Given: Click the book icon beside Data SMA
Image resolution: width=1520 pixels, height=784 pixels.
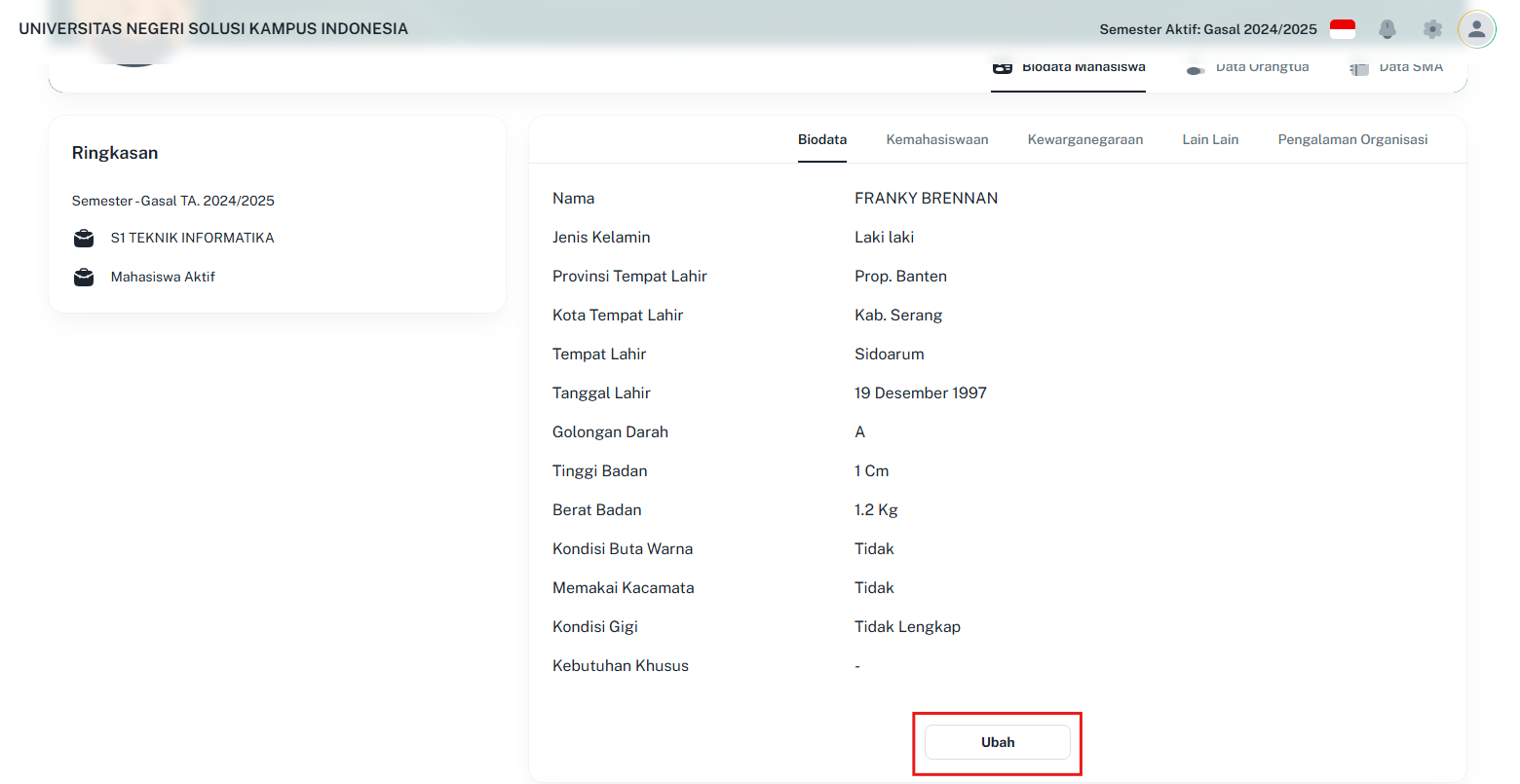Looking at the screenshot, I should point(1358,66).
